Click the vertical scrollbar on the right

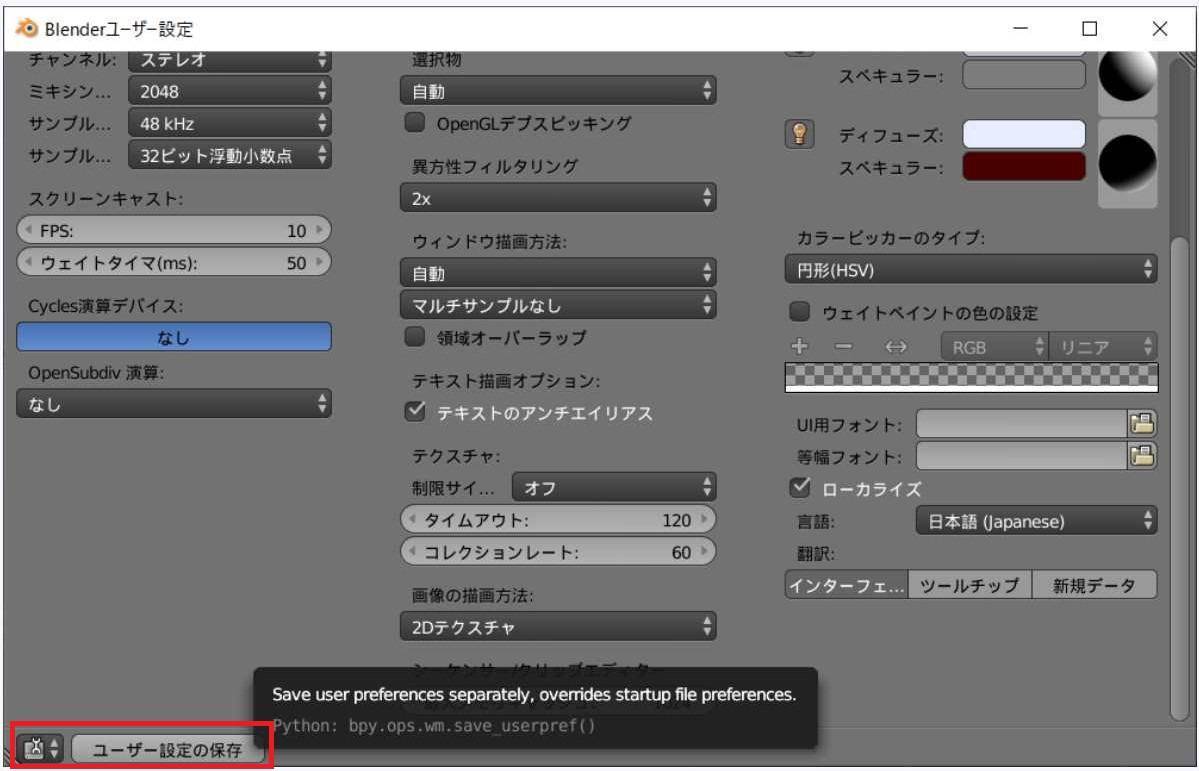[x=1180, y=478]
